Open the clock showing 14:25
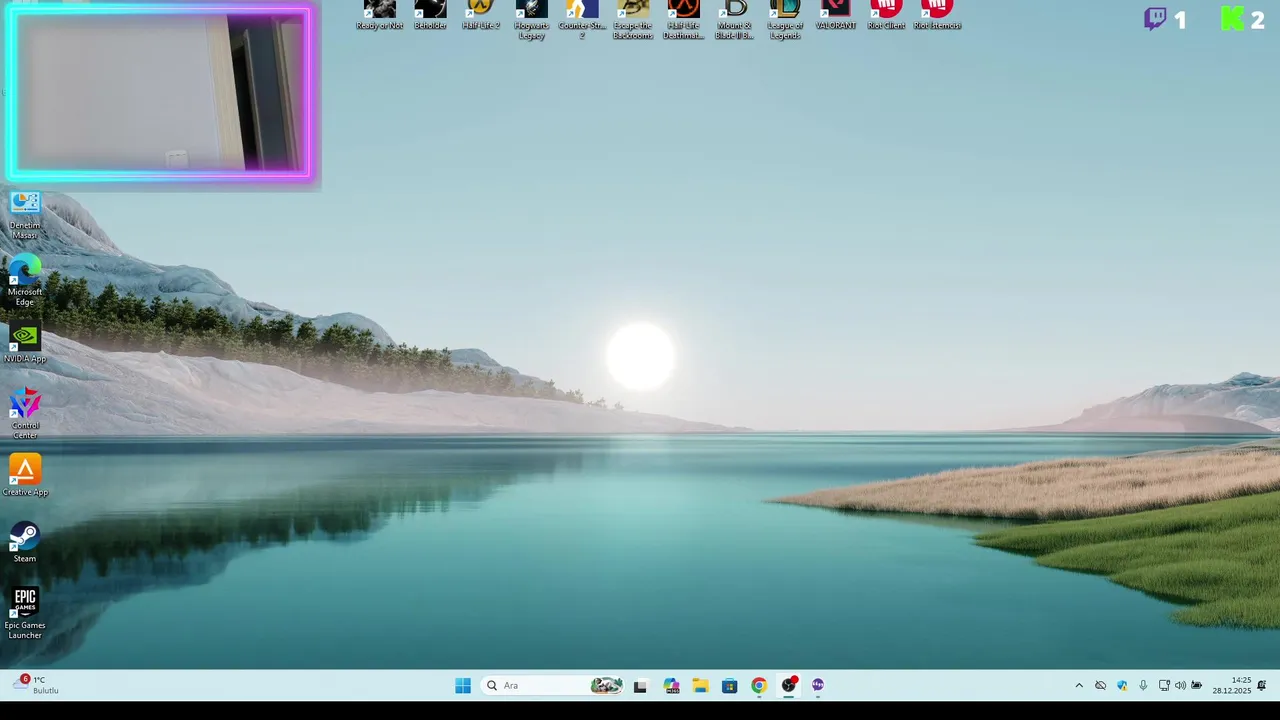Viewport: 1280px width, 720px height. pyautogui.click(x=1232, y=685)
